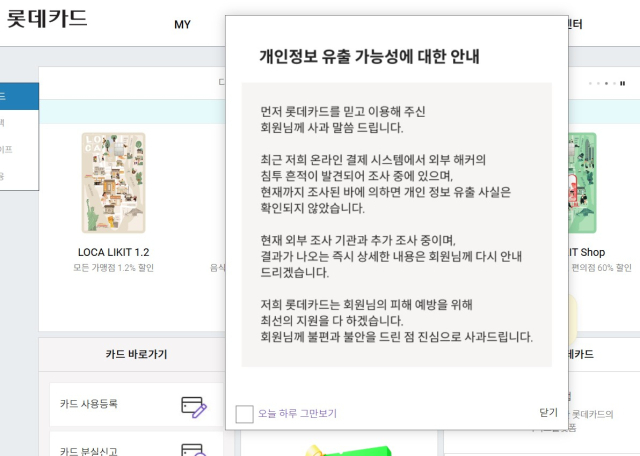Click the LOCA LIKIT 1.2 card title
This screenshot has height=456, width=640.
click(x=113, y=252)
